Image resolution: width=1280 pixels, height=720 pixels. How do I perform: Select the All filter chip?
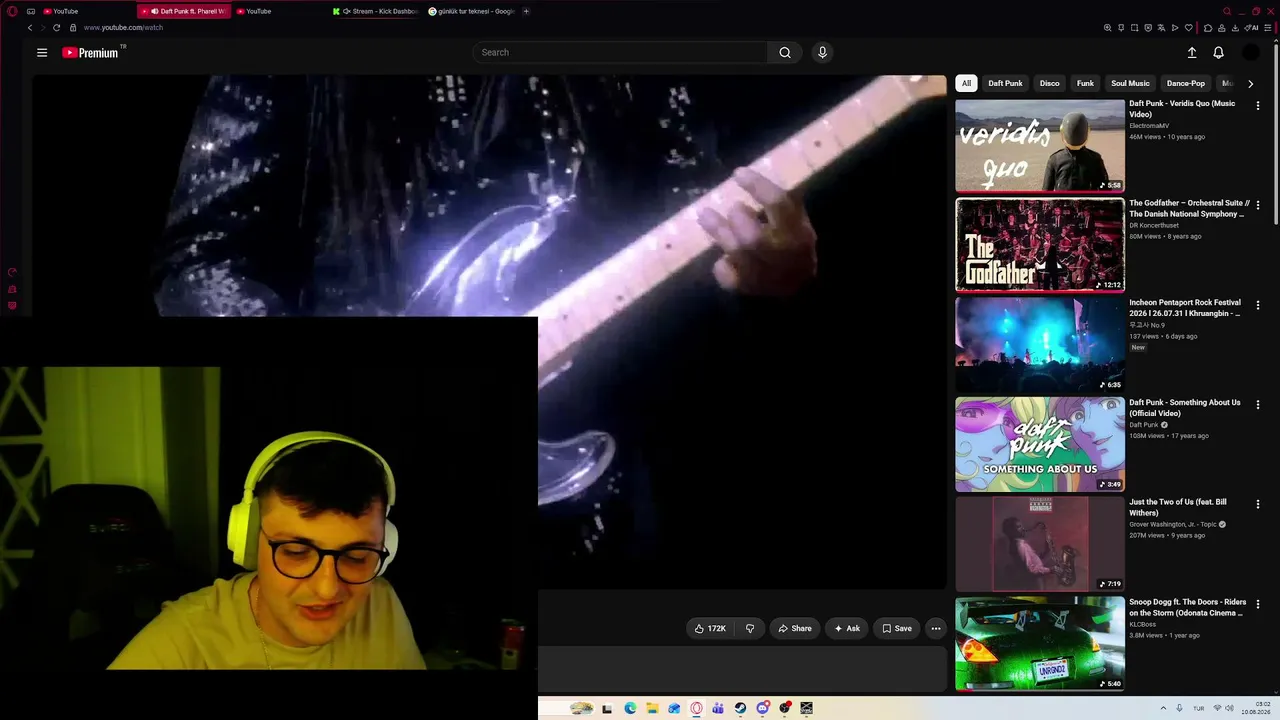966,83
